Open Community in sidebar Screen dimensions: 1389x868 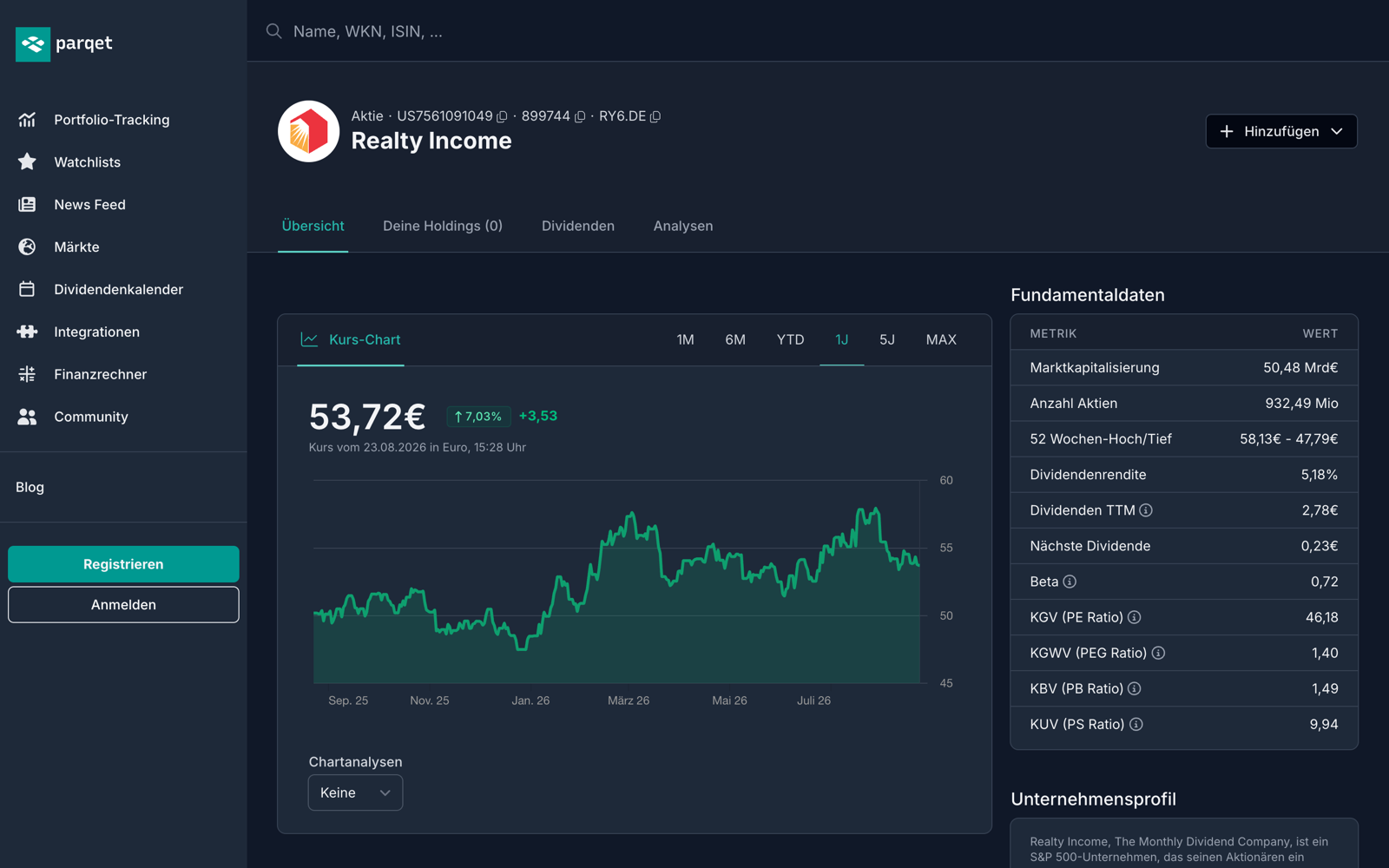click(x=90, y=417)
